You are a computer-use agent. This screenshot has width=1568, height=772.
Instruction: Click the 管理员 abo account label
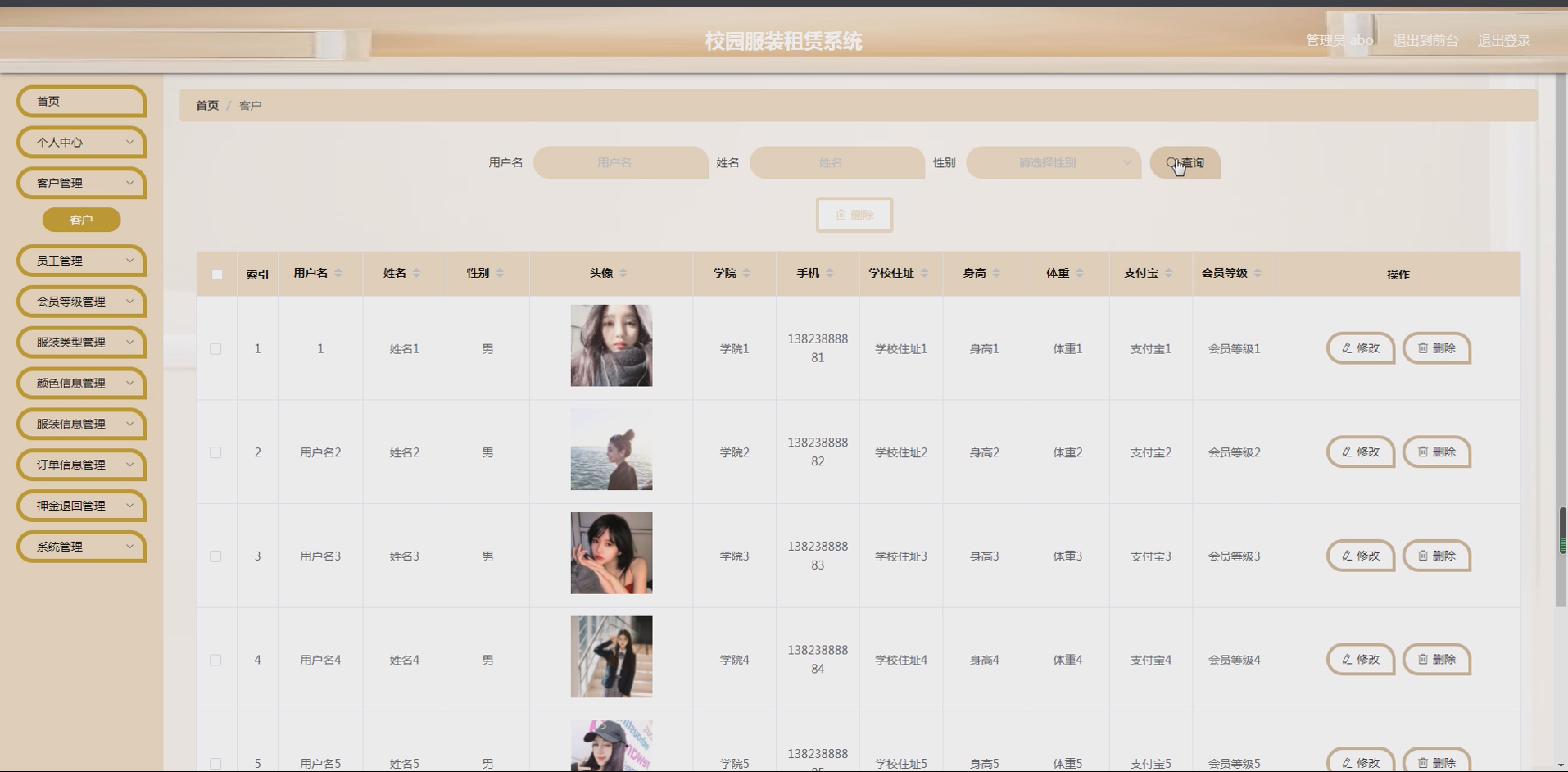[x=1339, y=41]
